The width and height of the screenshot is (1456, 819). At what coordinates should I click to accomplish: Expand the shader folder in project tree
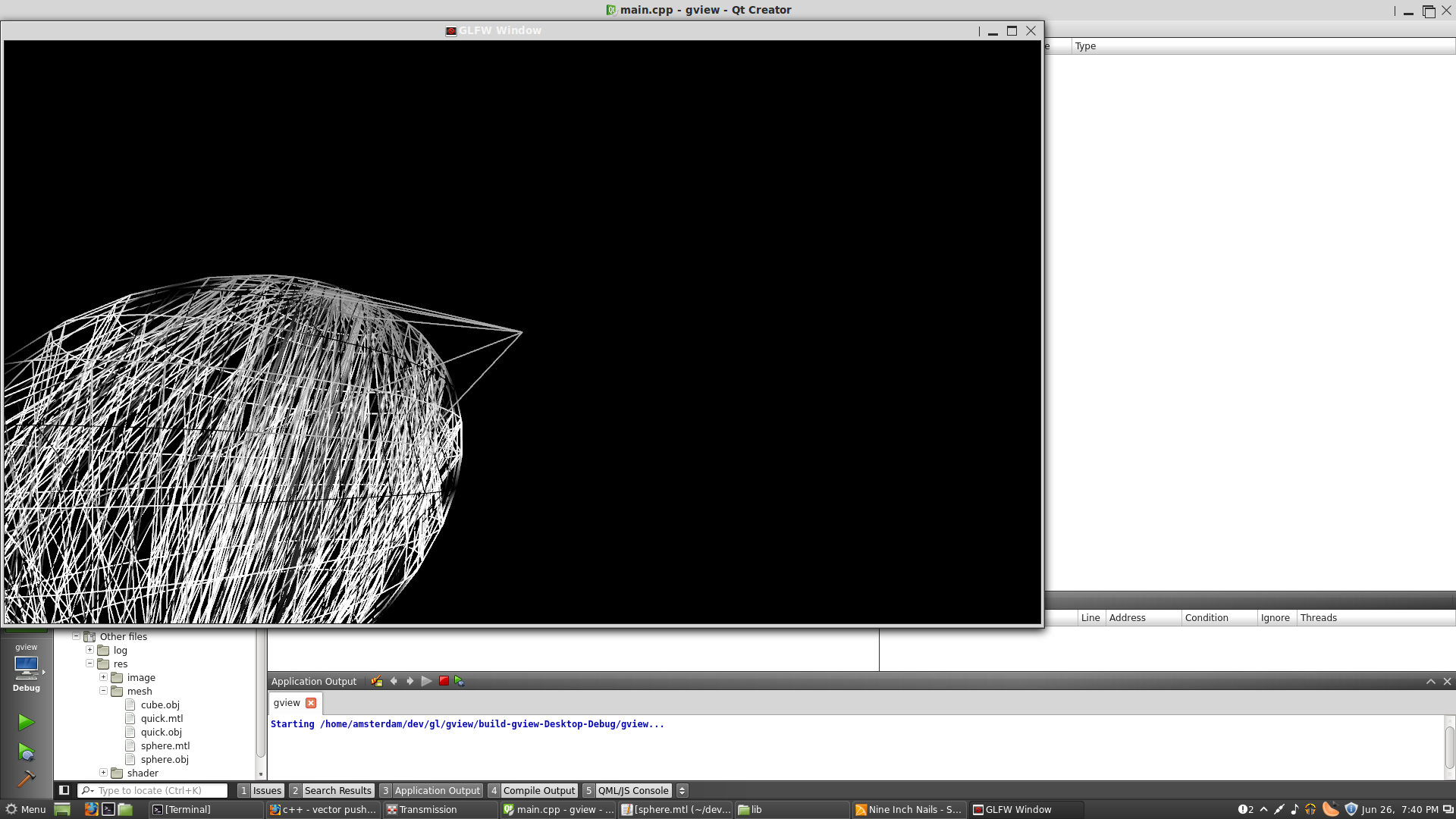click(103, 772)
